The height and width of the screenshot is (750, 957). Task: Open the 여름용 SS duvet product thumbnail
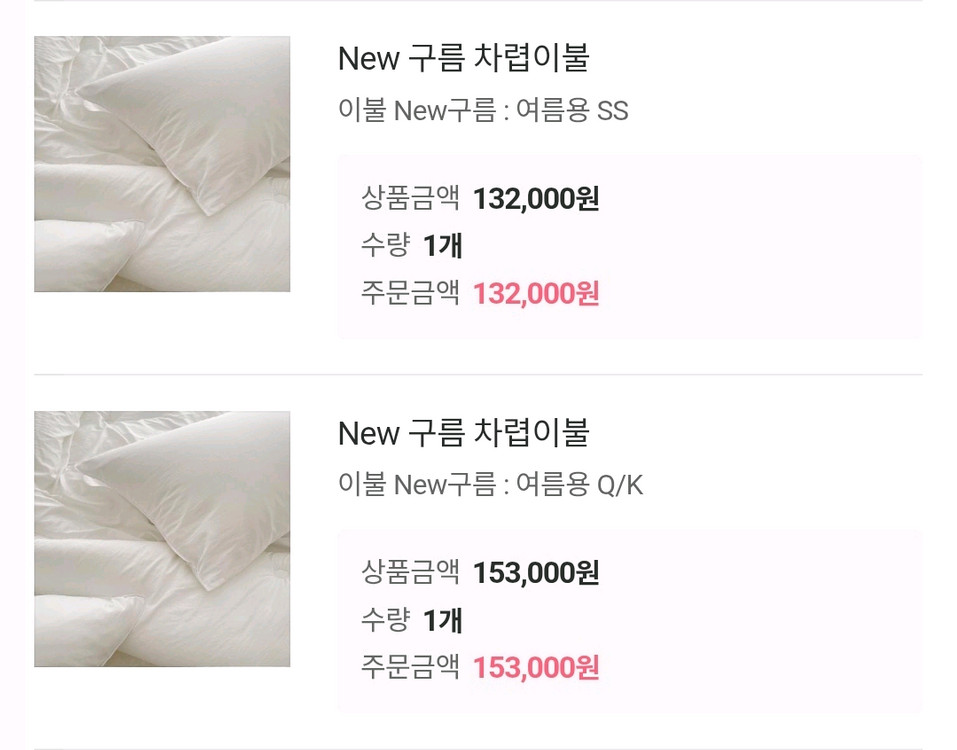[162, 164]
